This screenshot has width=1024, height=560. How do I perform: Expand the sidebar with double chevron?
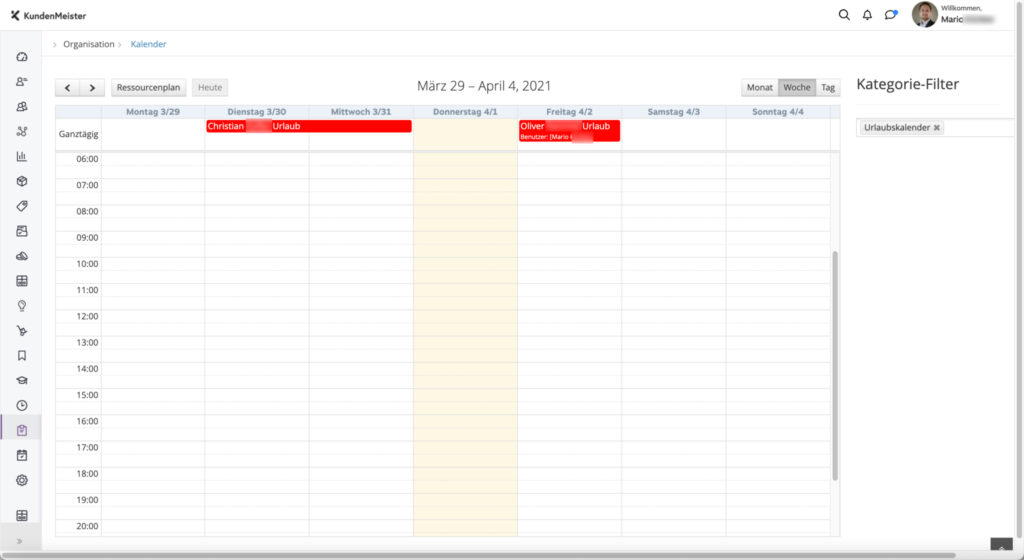(x=20, y=541)
